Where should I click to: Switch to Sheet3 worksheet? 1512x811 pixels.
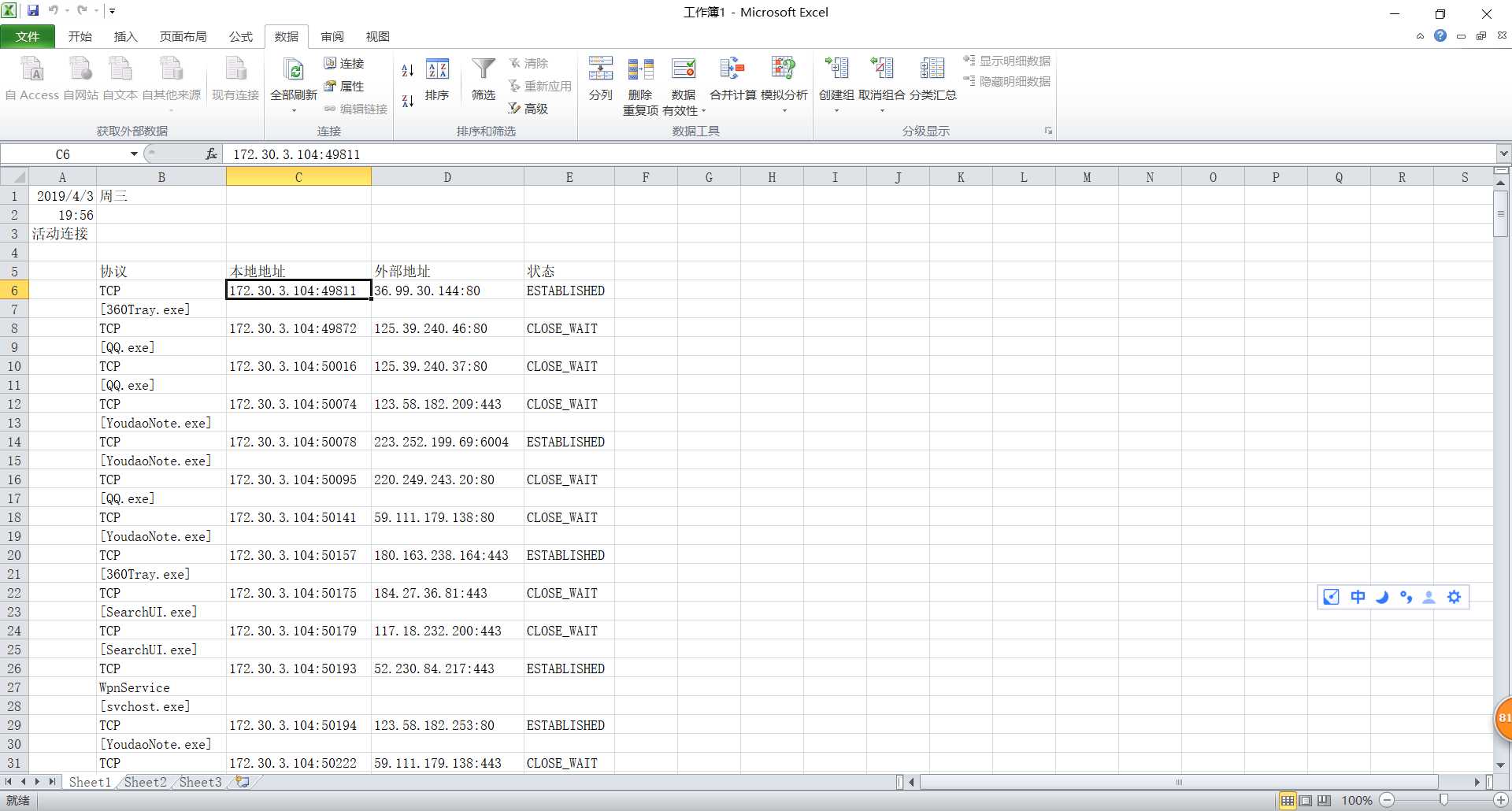(x=200, y=782)
